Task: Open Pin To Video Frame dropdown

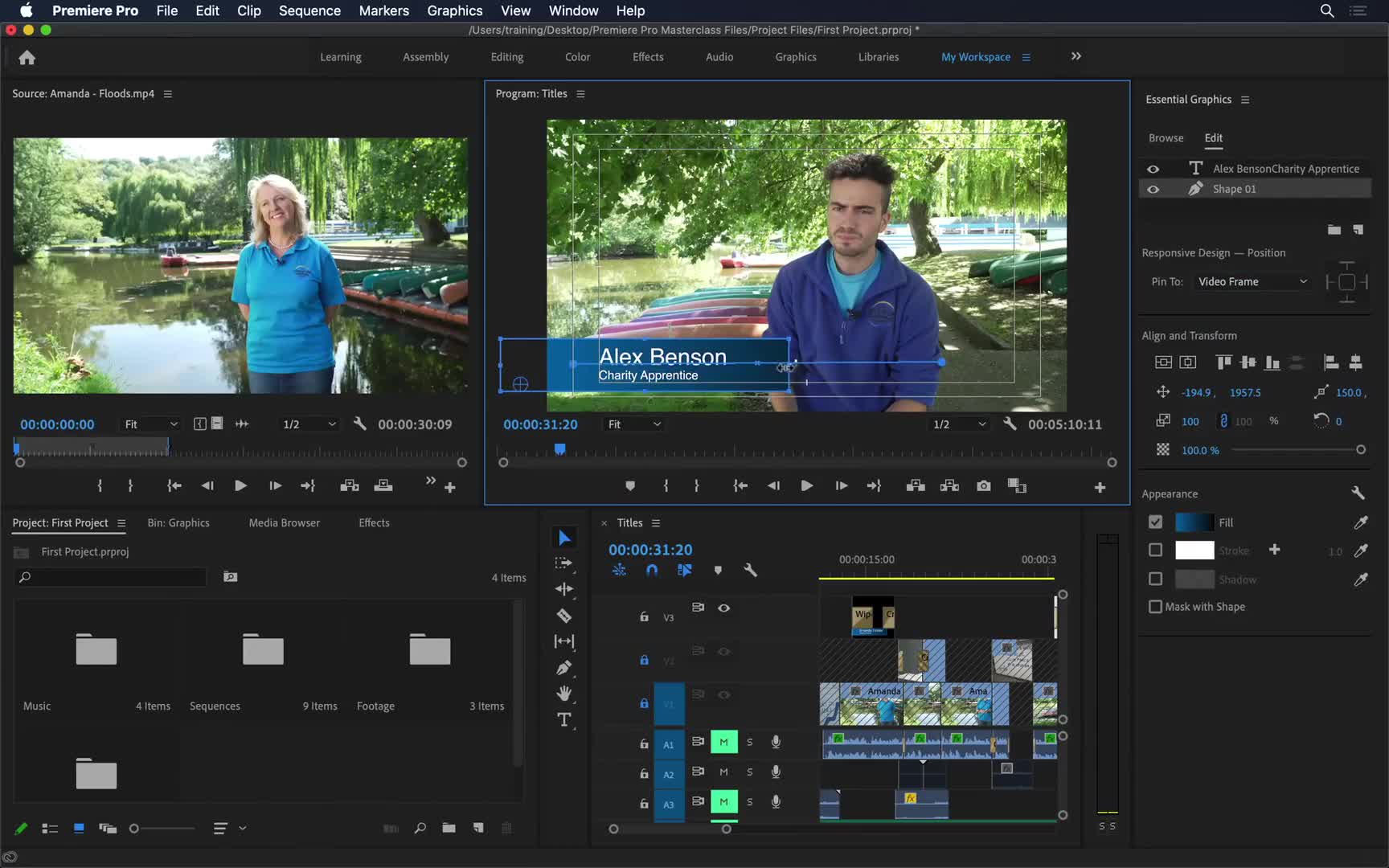Action: tap(1252, 281)
